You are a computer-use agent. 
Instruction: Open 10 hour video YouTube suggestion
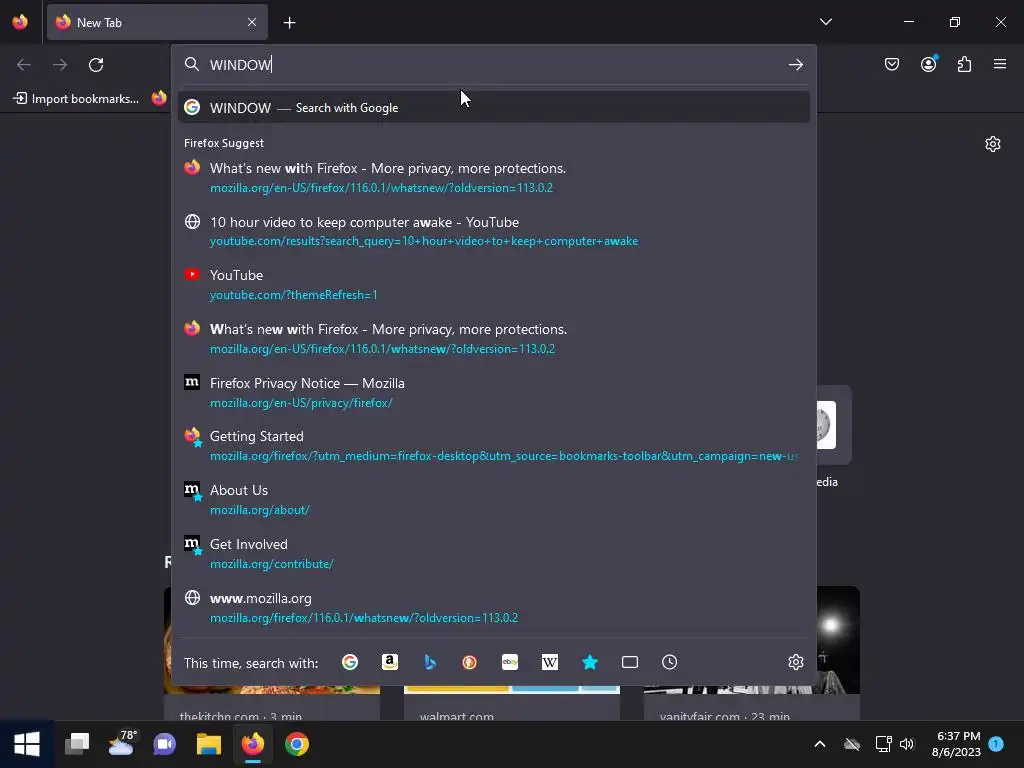point(494,231)
